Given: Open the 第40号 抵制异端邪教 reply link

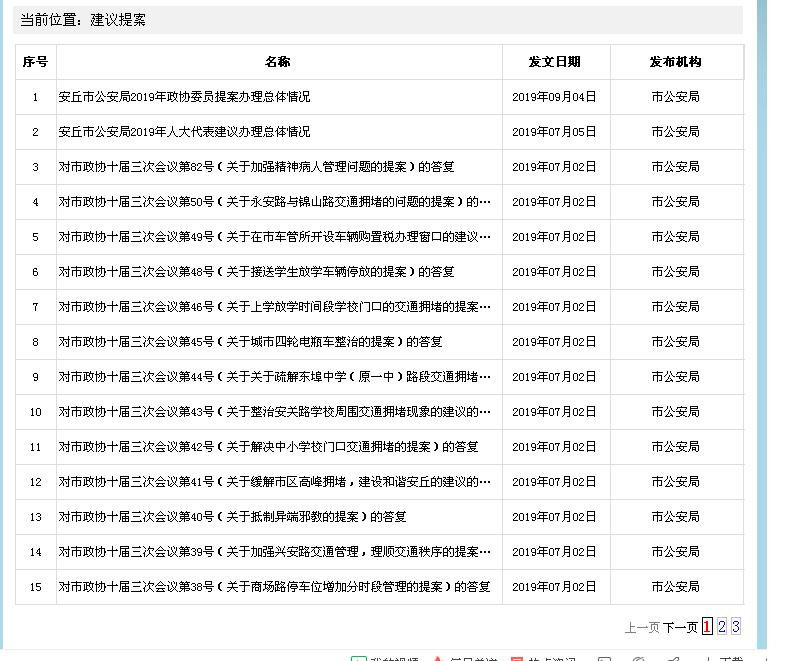Looking at the screenshot, I should point(232,517).
